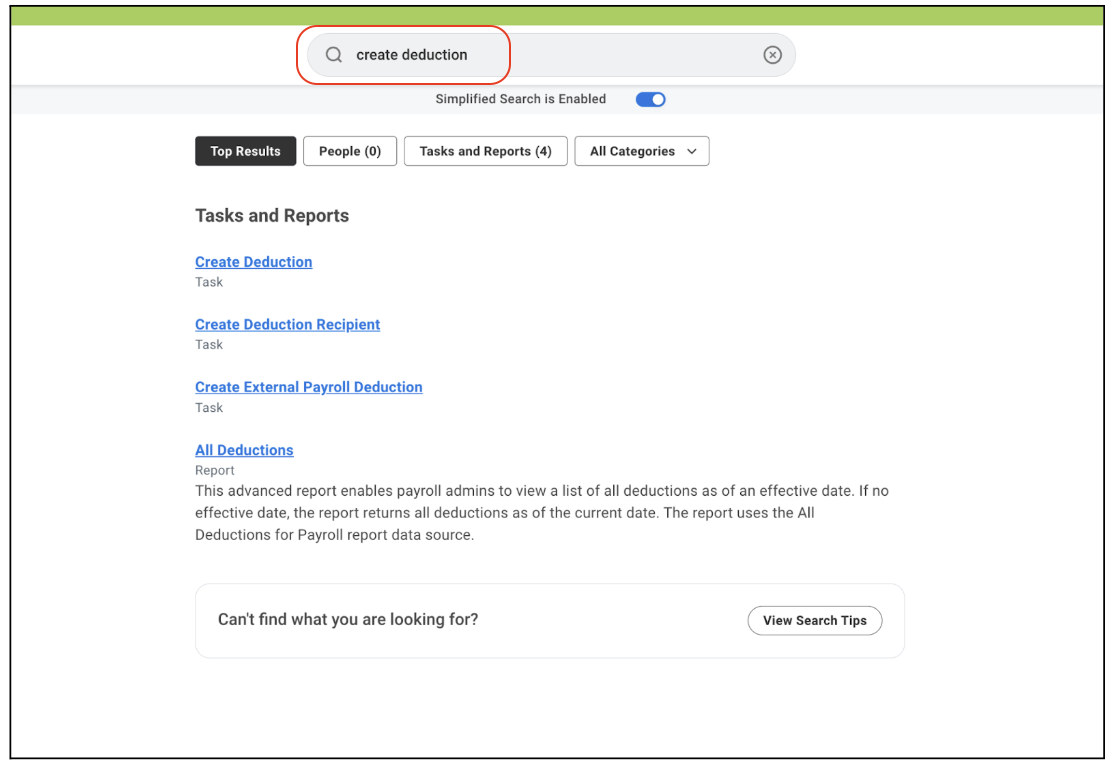Switch to the People (0) tab
Image resolution: width=1112 pixels, height=767 pixels.
(x=350, y=151)
